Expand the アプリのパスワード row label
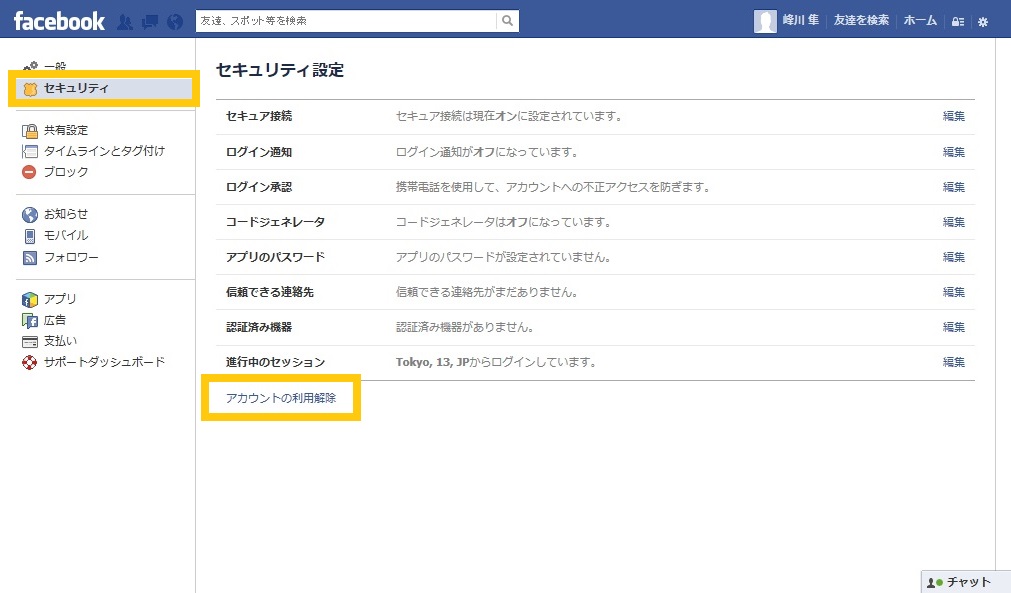Screen dimensions: 1011x593 (275, 257)
